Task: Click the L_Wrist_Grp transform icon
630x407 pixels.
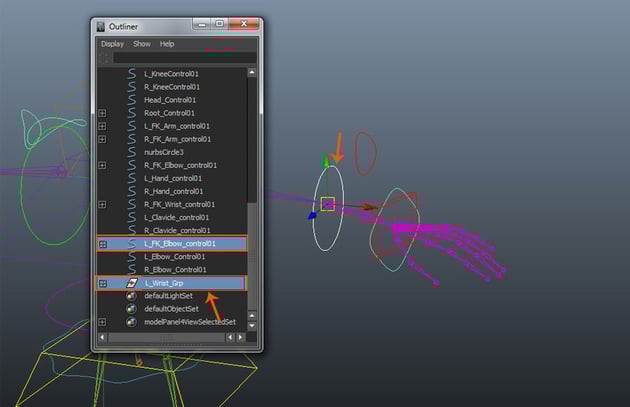Action: tap(131, 283)
